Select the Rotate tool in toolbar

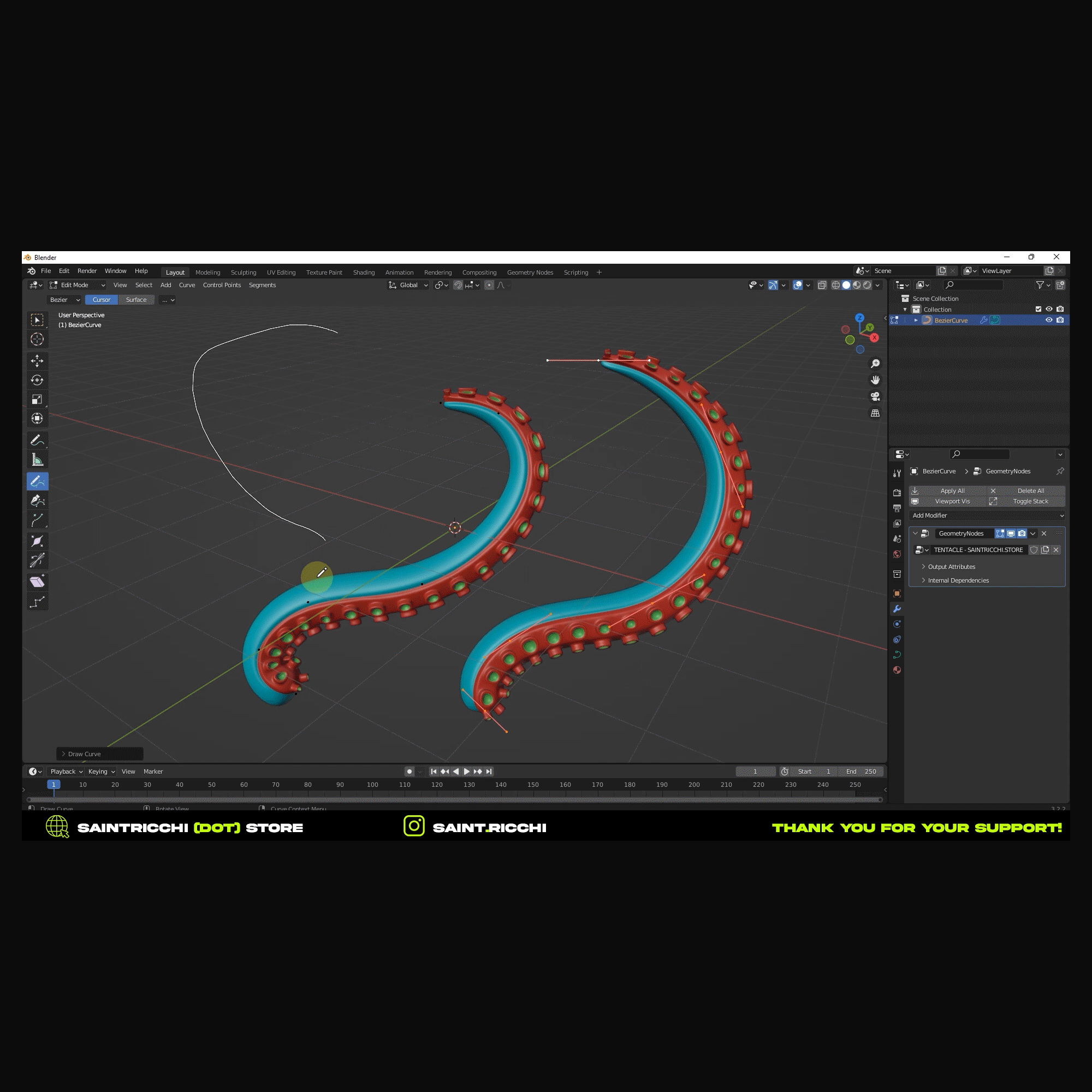click(37, 380)
